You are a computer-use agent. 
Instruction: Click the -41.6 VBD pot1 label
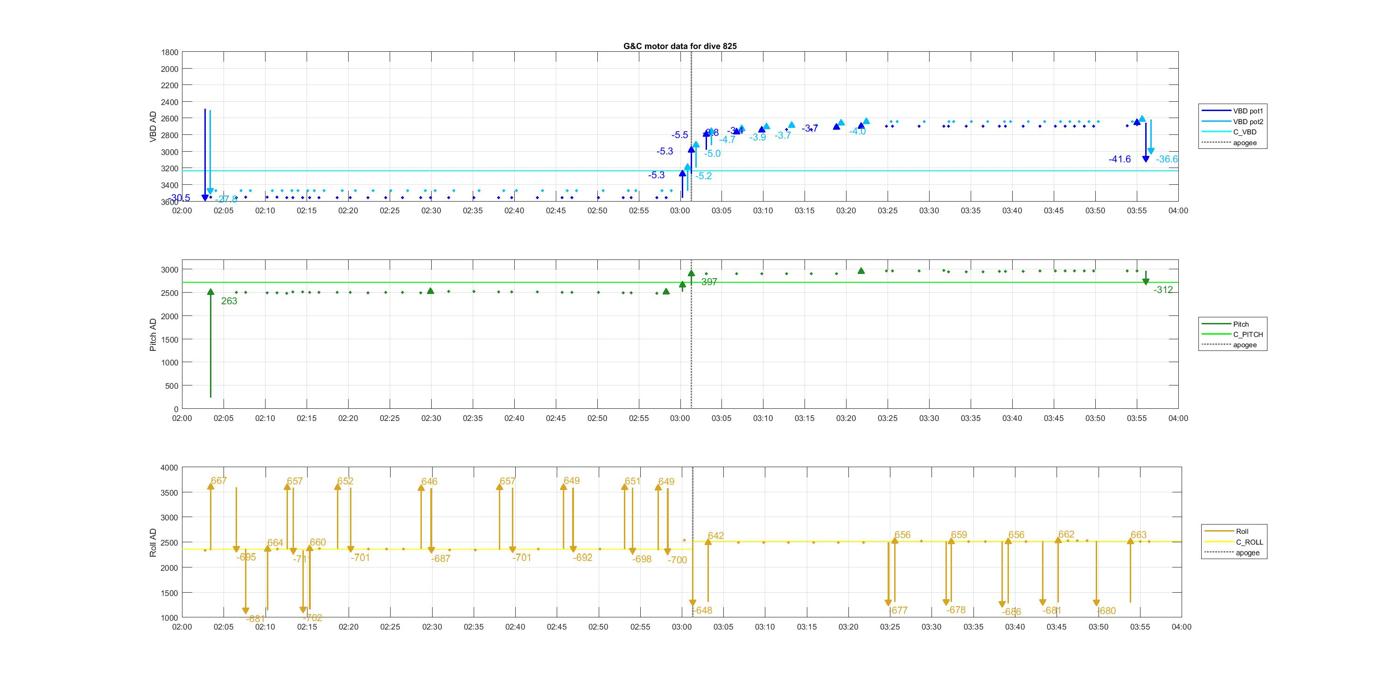coord(1120,160)
